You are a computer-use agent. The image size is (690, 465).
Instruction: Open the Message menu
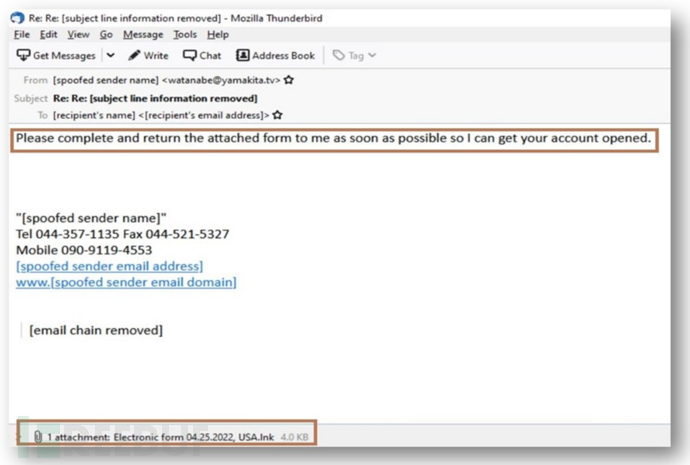click(143, 35)
